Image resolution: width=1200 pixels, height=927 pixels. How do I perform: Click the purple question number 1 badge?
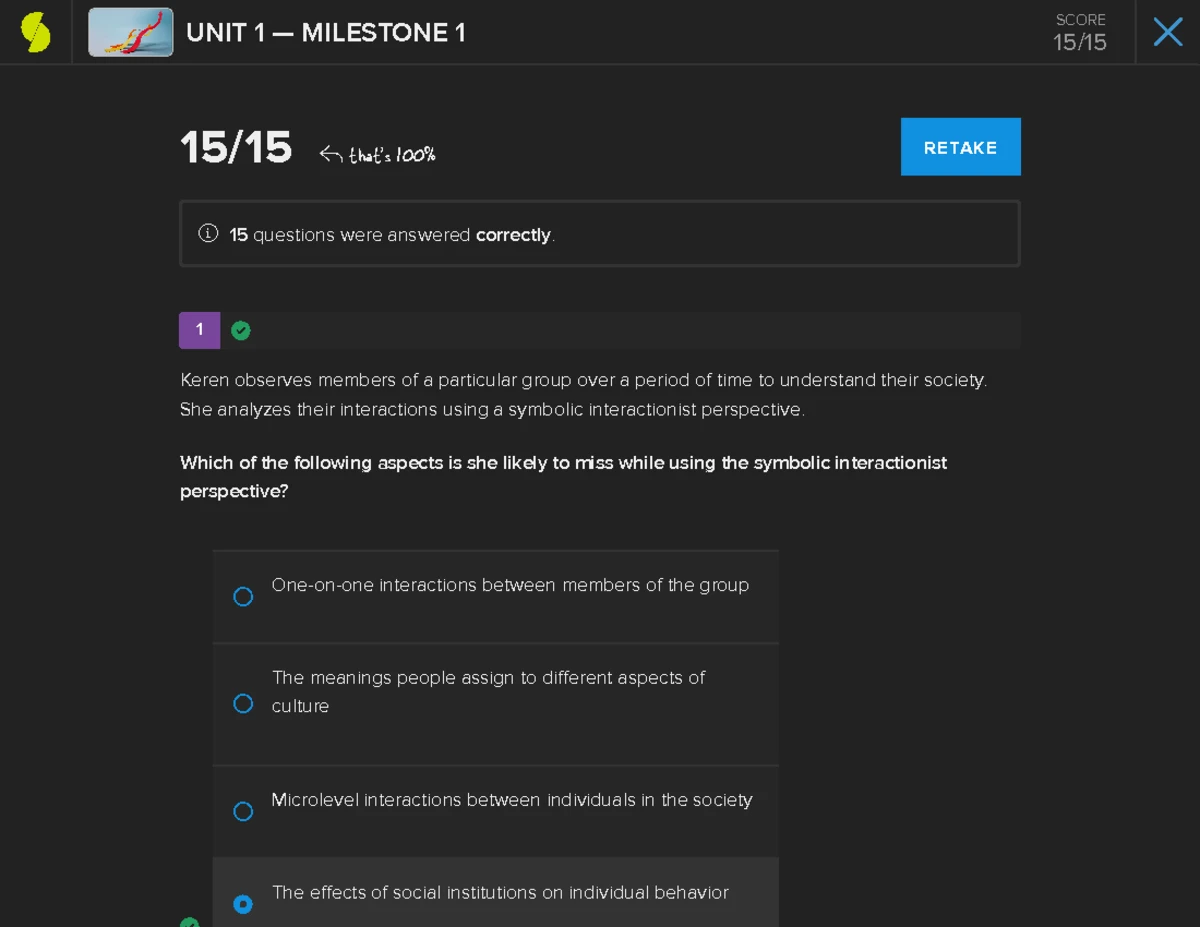[x=199, y=329]
